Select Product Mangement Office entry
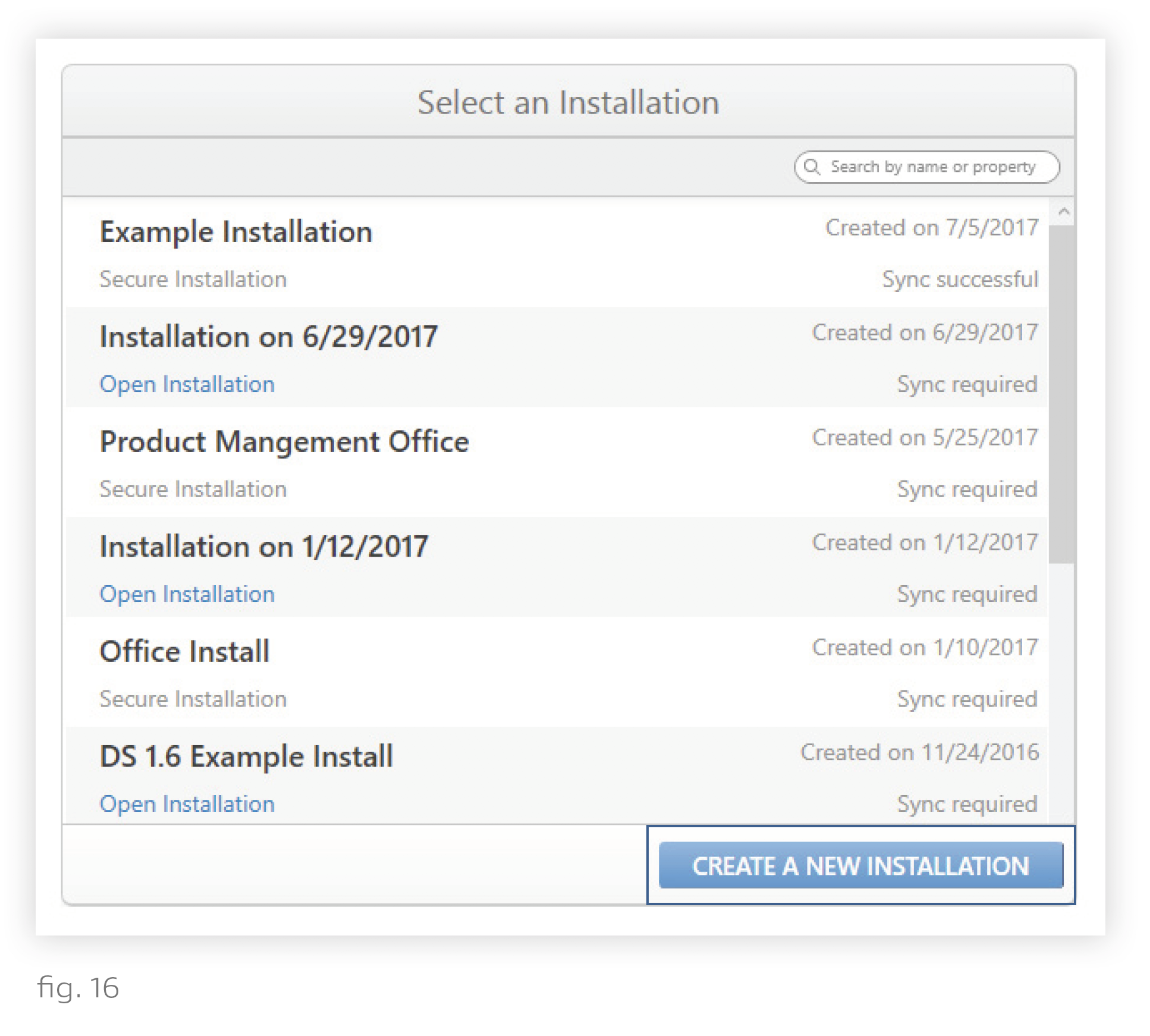1150x1036 pixels. pyautogui.click(x=557, y=463)
